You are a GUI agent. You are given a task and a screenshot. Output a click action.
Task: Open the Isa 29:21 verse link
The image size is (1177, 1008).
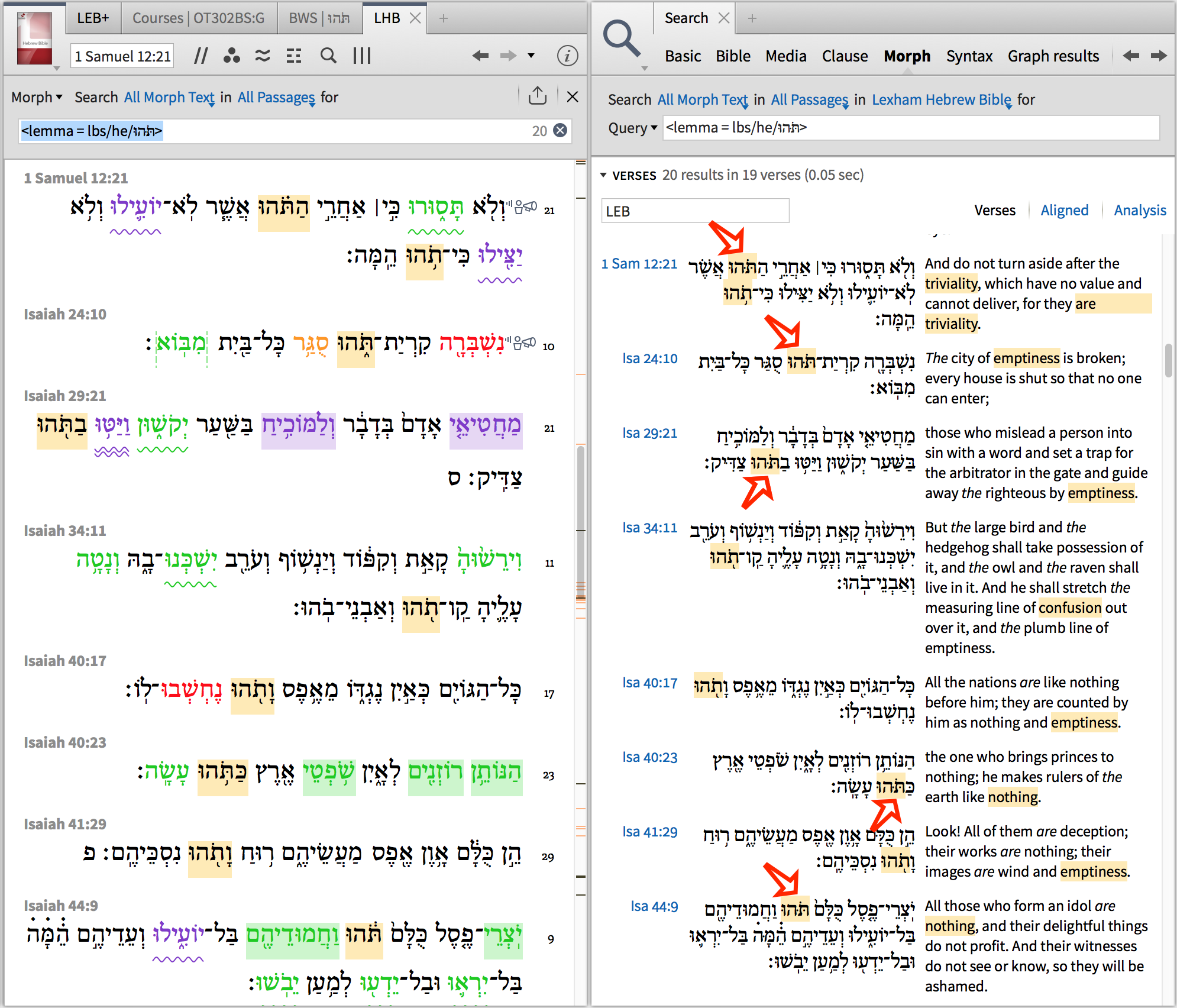pyautogui.click(x=649, y=433)
